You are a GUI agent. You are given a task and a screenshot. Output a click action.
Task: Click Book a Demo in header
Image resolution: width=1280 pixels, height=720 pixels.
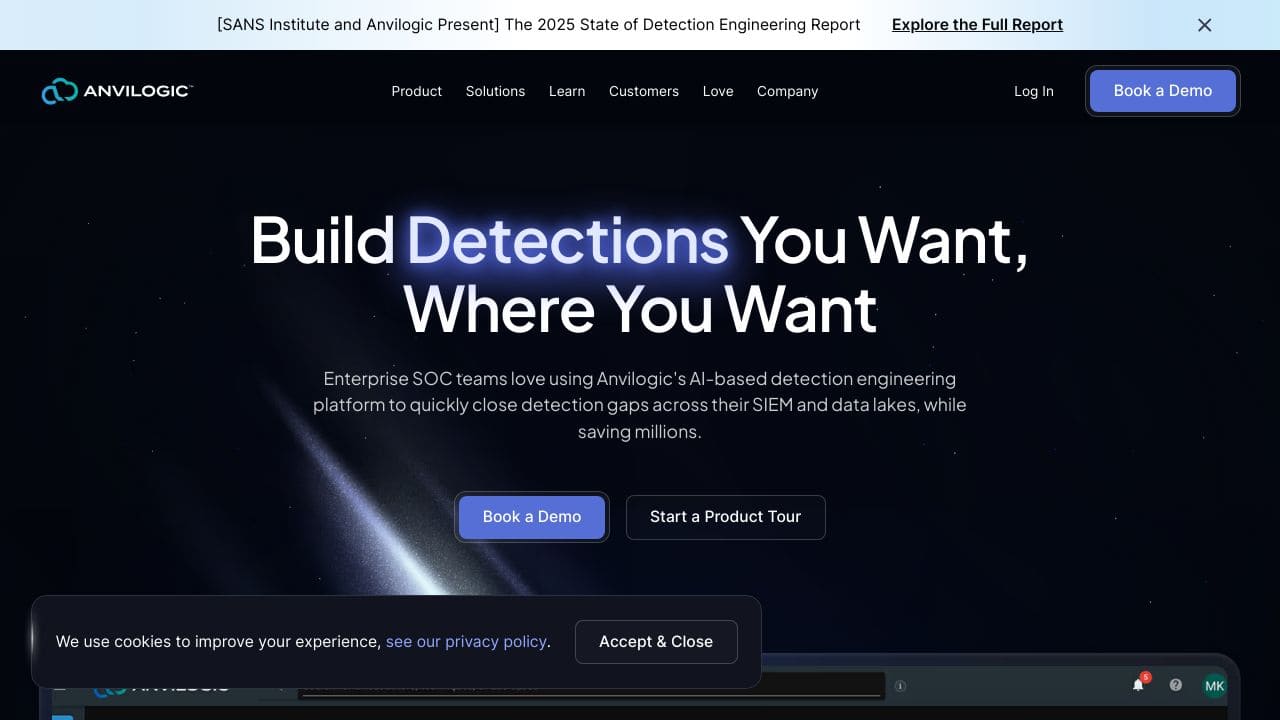click(1163, 91)
